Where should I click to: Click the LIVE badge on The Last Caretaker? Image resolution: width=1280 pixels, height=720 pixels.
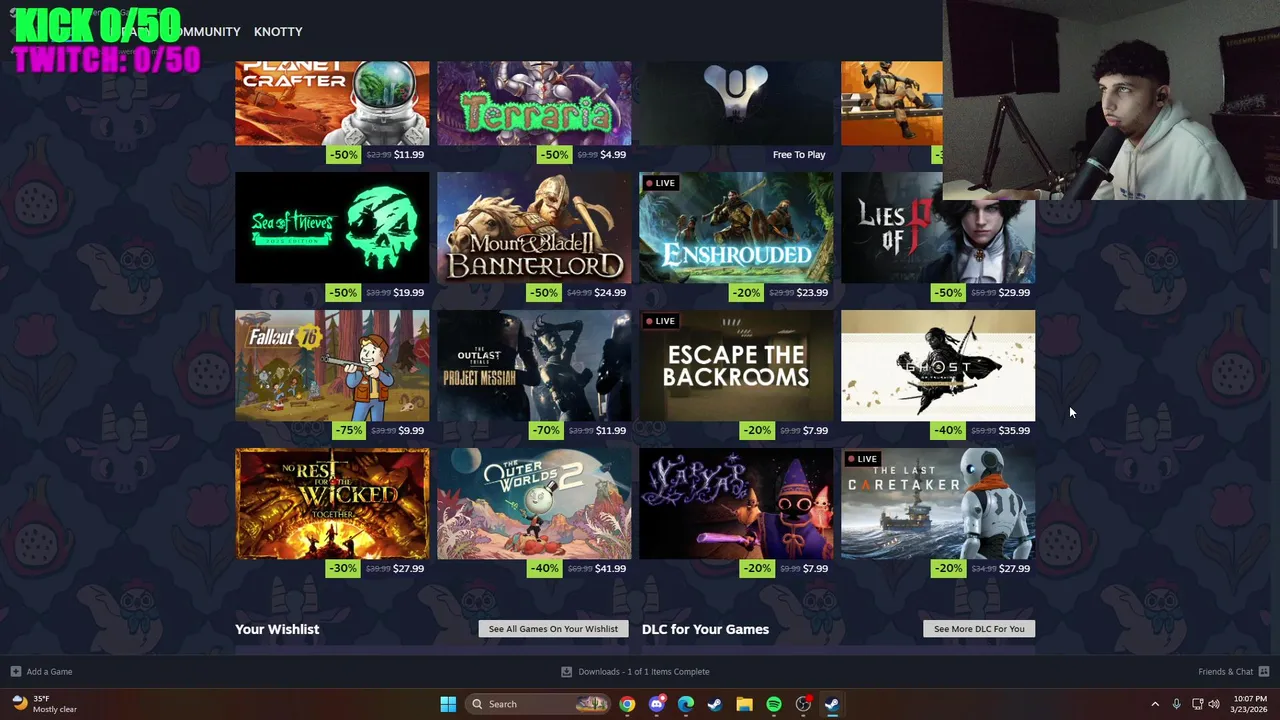tap(862, 459)
